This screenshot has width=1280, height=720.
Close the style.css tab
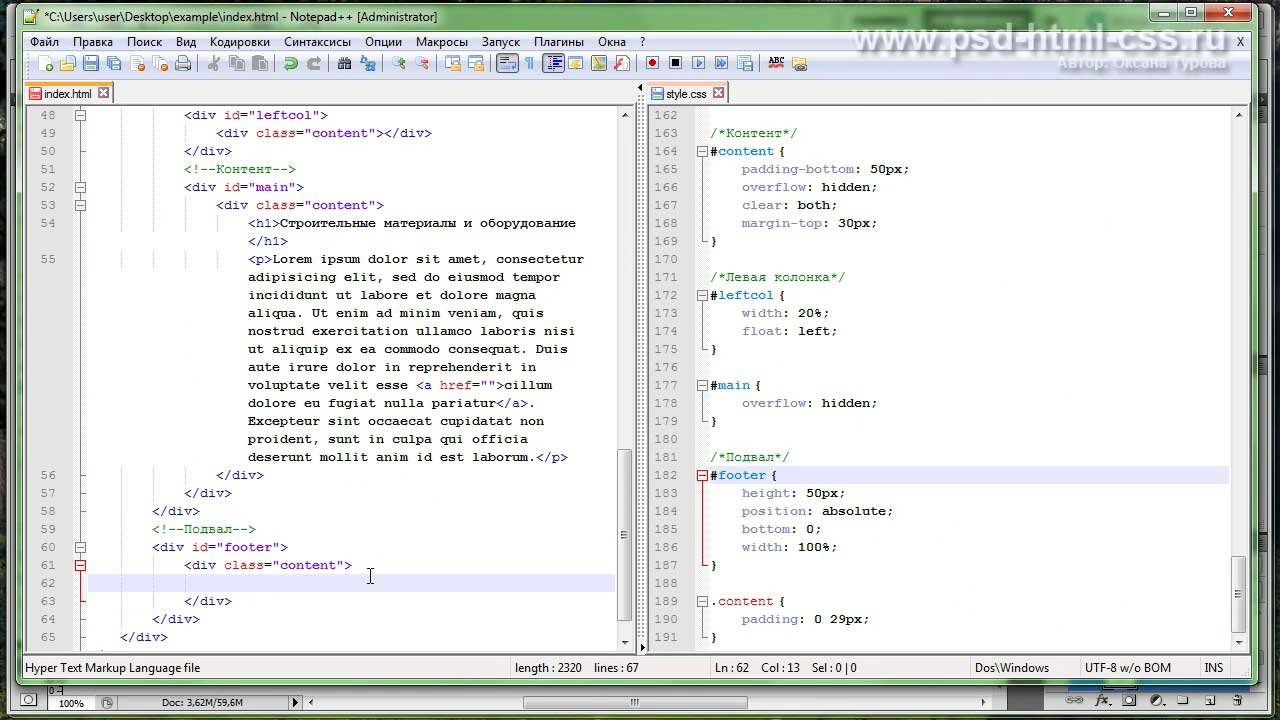(x=718, y=93)
